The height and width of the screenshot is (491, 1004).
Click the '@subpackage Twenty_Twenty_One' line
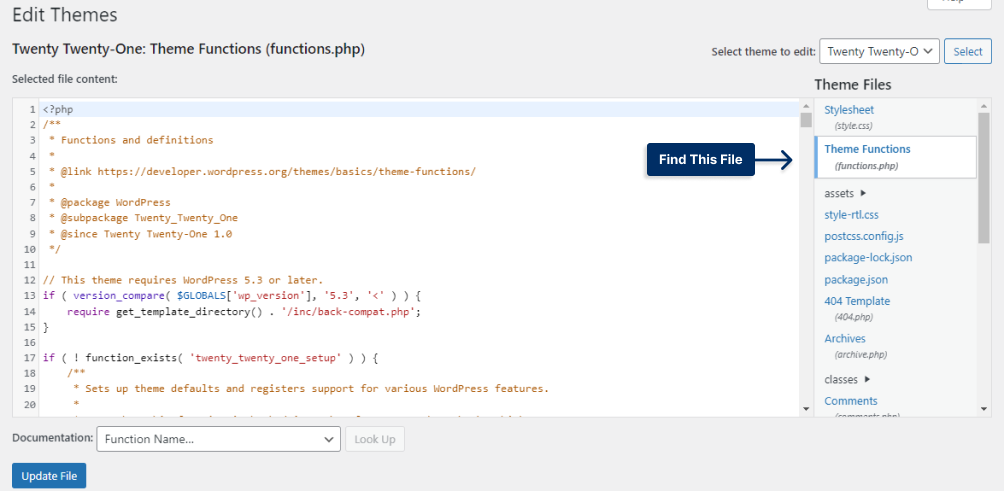click(143, 218)
